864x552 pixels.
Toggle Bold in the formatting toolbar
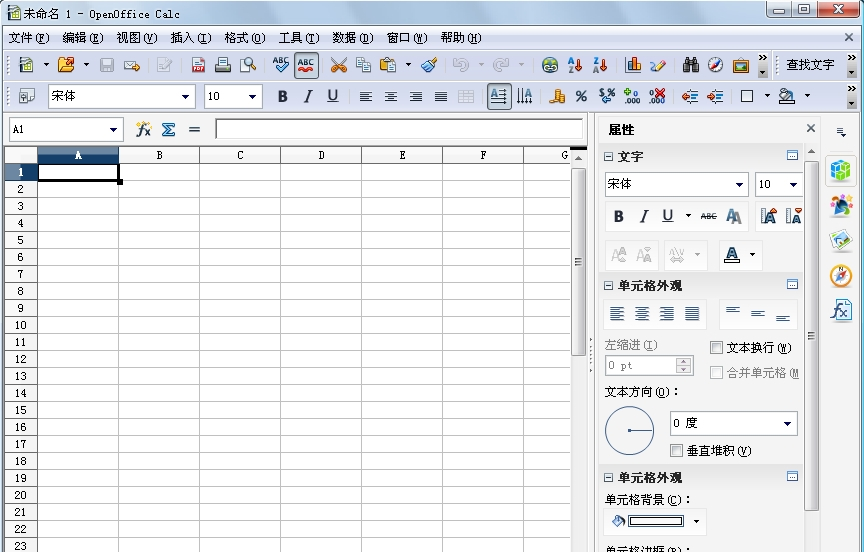(283, 96)
